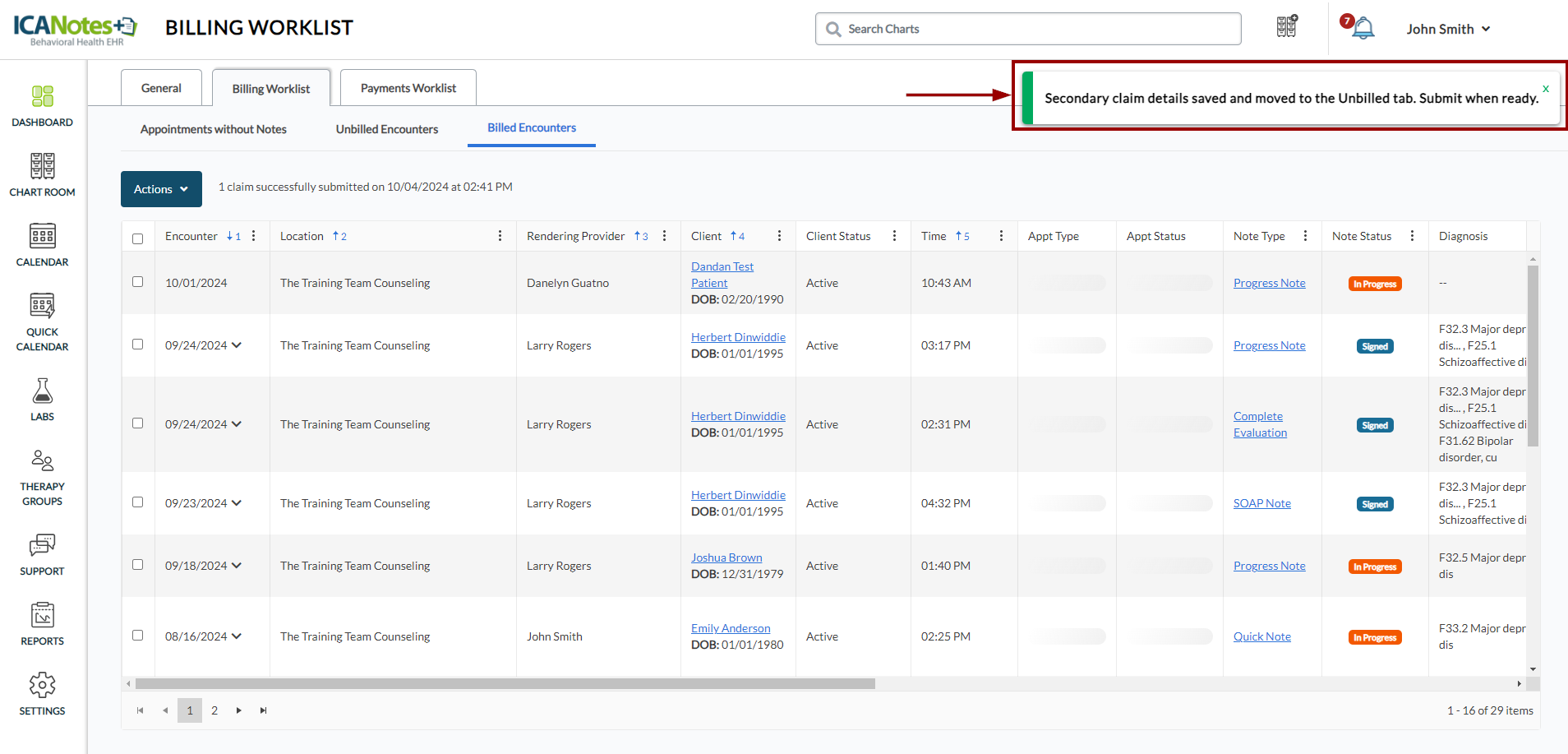1568x754 pixels.
Task: Open the SOAP Note link
Action: point(1261,503)
